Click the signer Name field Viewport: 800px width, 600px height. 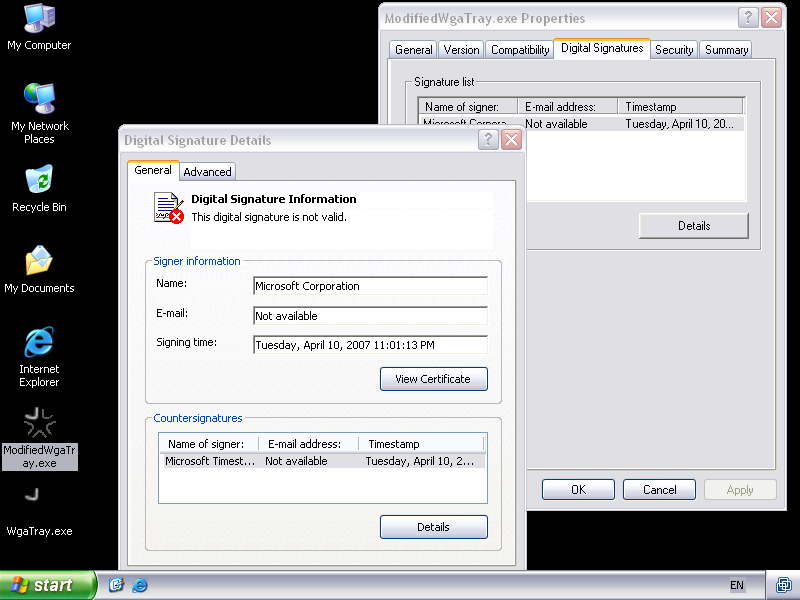370,286
